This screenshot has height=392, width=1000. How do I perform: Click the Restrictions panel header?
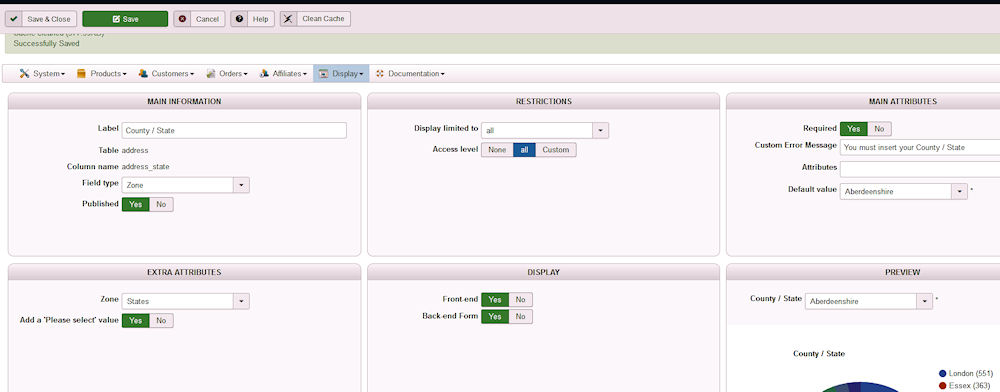[x=543, y=101]
